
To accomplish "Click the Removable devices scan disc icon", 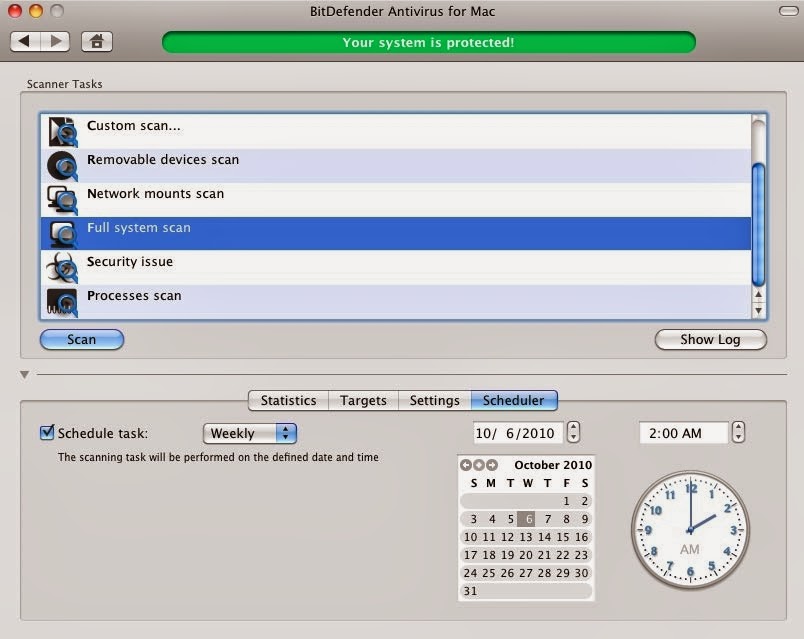I will point(63,166).
